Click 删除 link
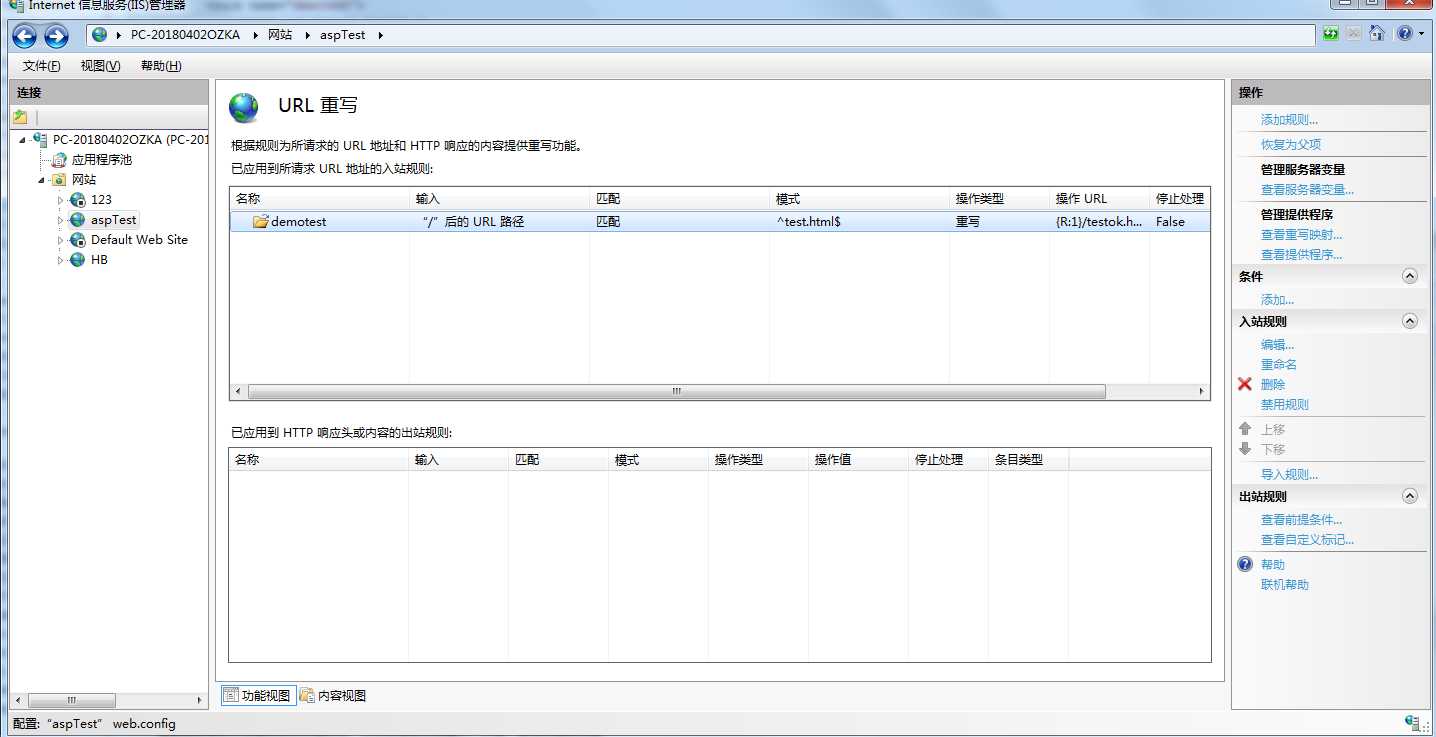Viewport: 1436px width, 737px height. pyautogui.click(x=1273, y=385)
